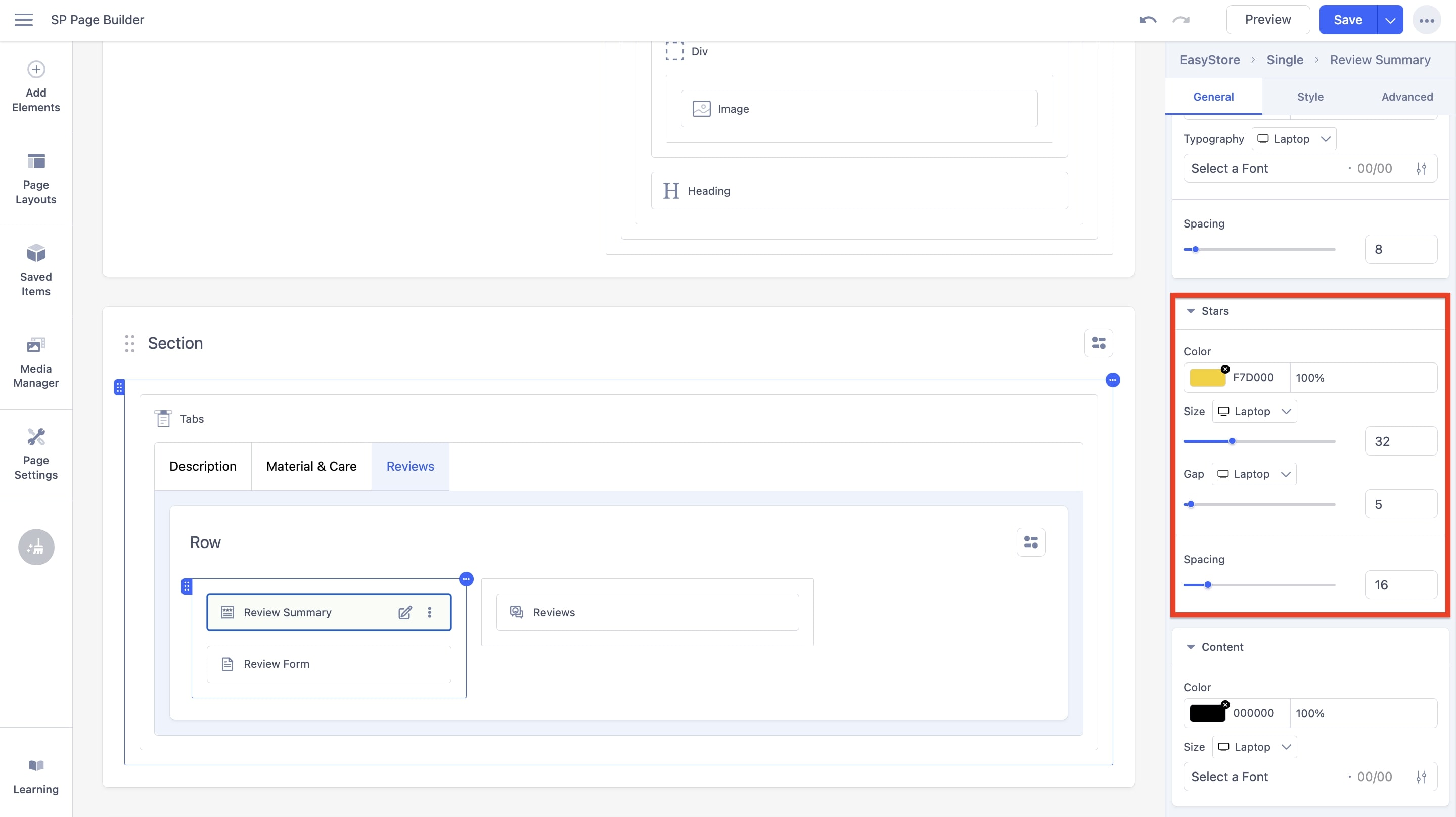Click the yellow Stars color swatch
This screenshot has height=817, width=1456.
click(1207, 378)
